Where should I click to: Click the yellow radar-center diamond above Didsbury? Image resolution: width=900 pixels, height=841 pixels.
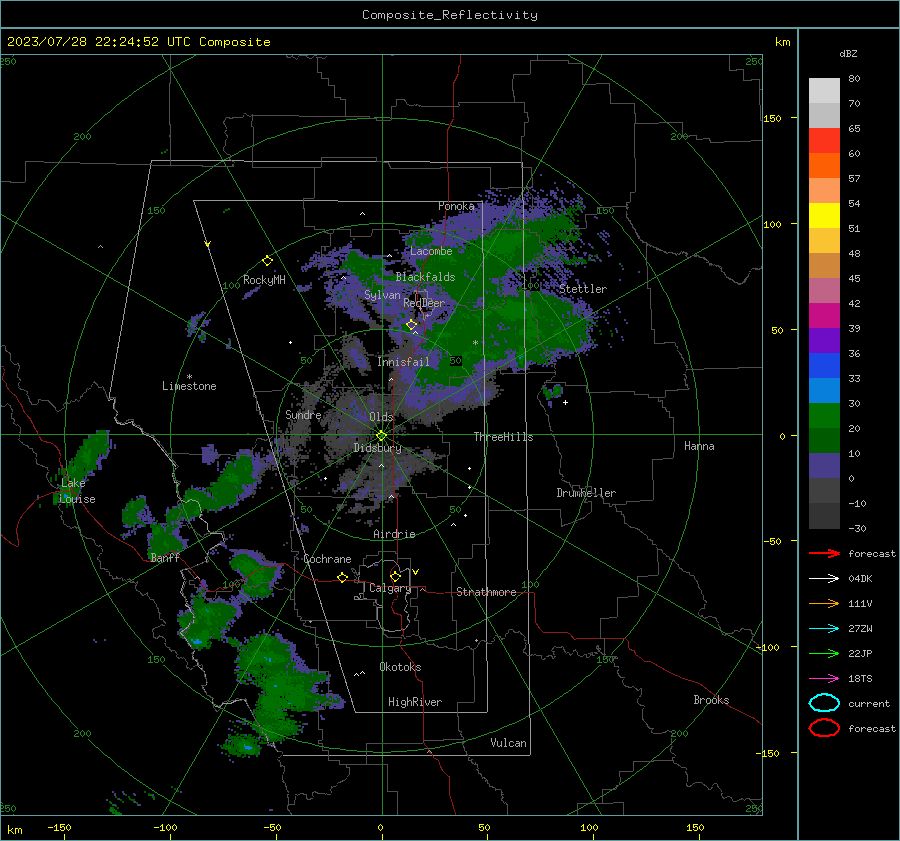381,435
